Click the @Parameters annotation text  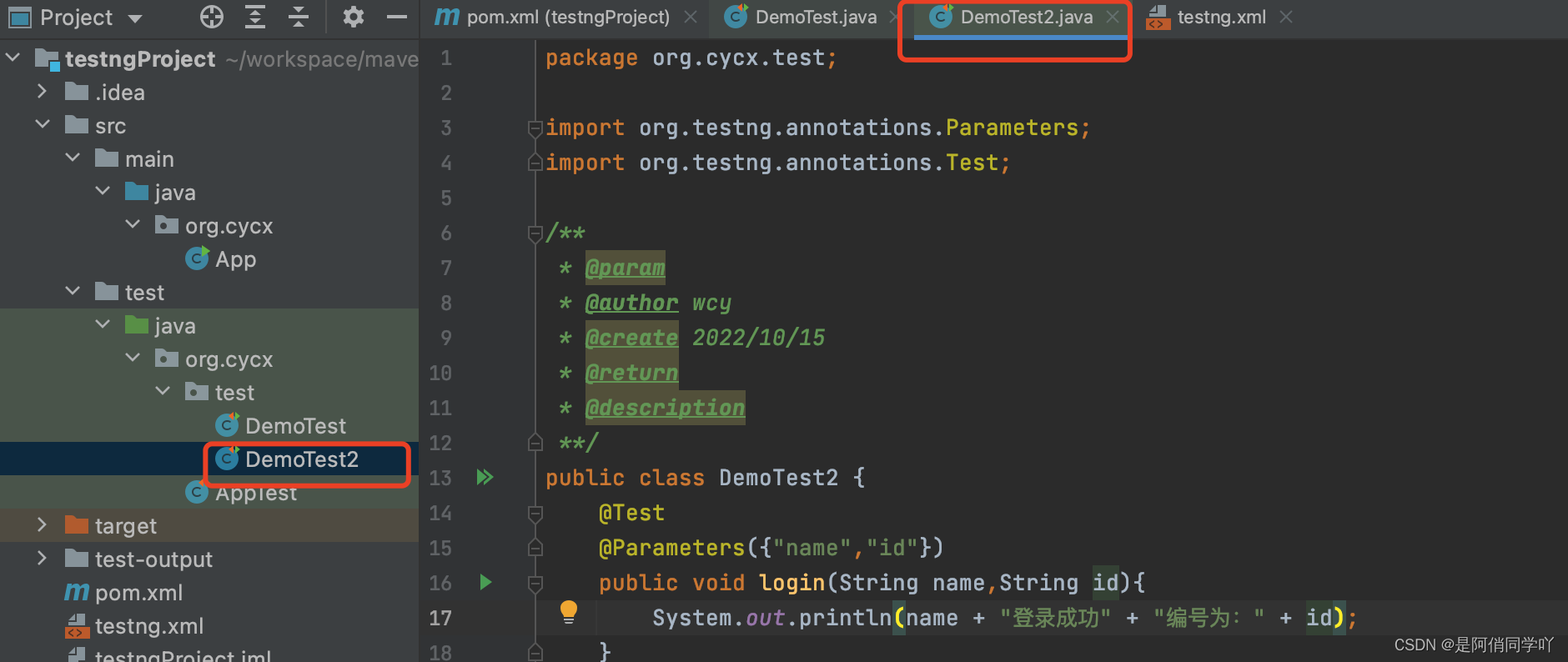671,548
